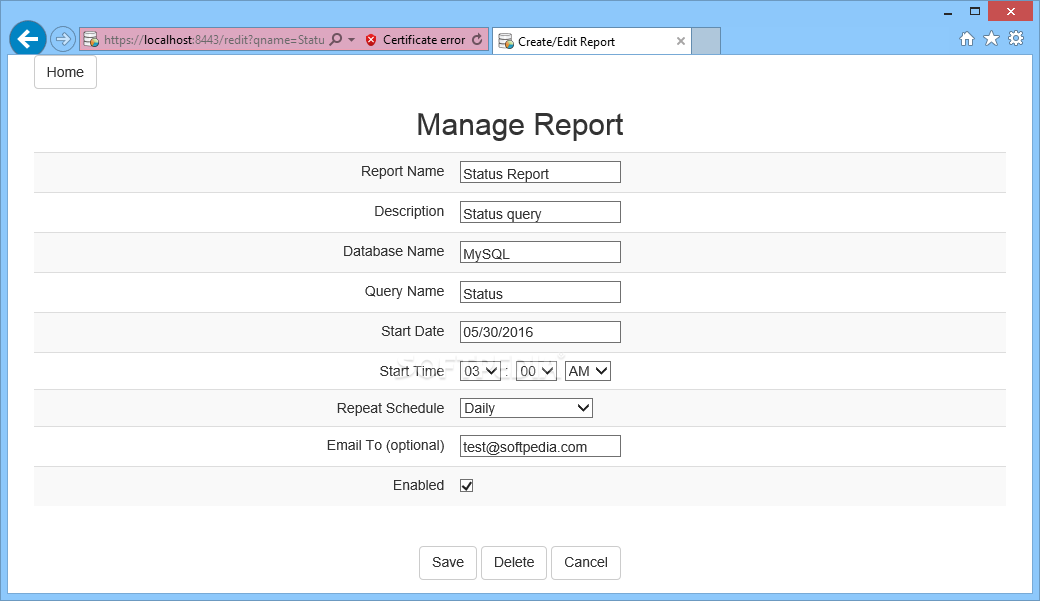
Task: Refresh the page with the reload icon
Action: pyautogui.click(x=477, y=39)
